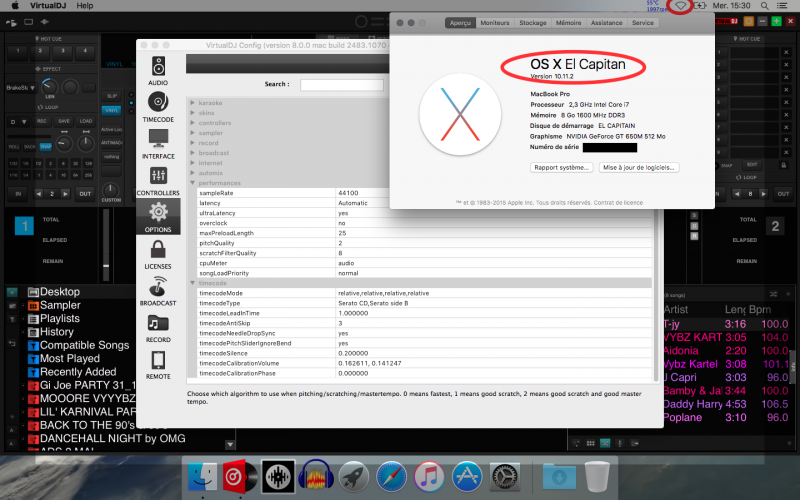
Task: Click the Mise à jour de logiciels button
Action: click(x=638, y=168)
